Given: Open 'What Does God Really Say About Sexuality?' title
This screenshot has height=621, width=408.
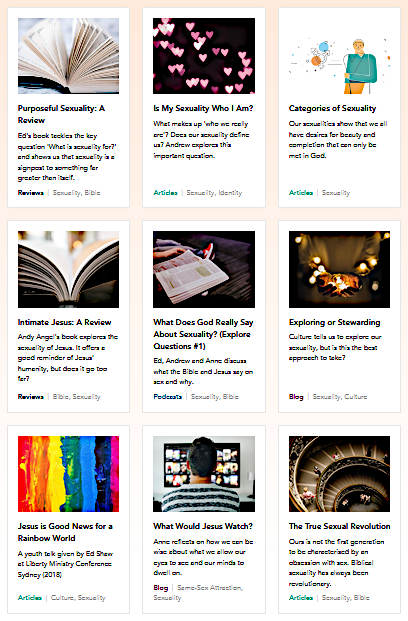Looking at the screenshot, I should pos(203,334).
